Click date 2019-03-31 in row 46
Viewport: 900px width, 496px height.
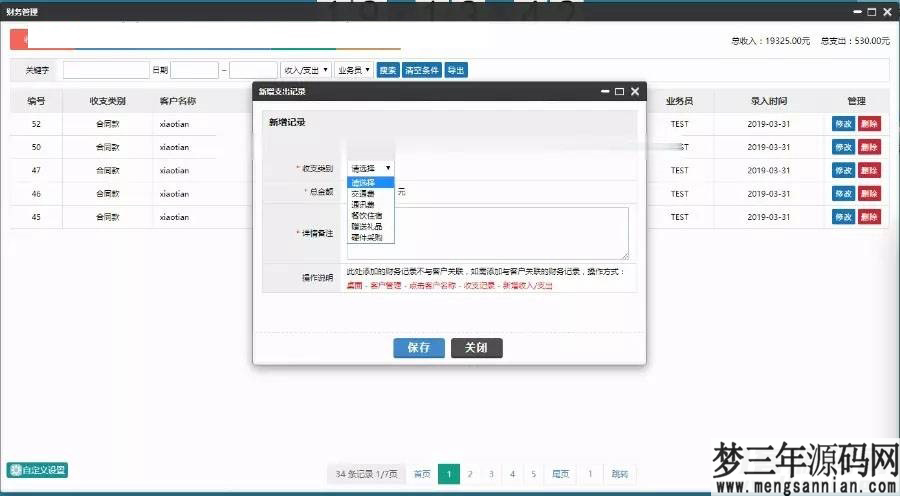[x=769, y=194]
